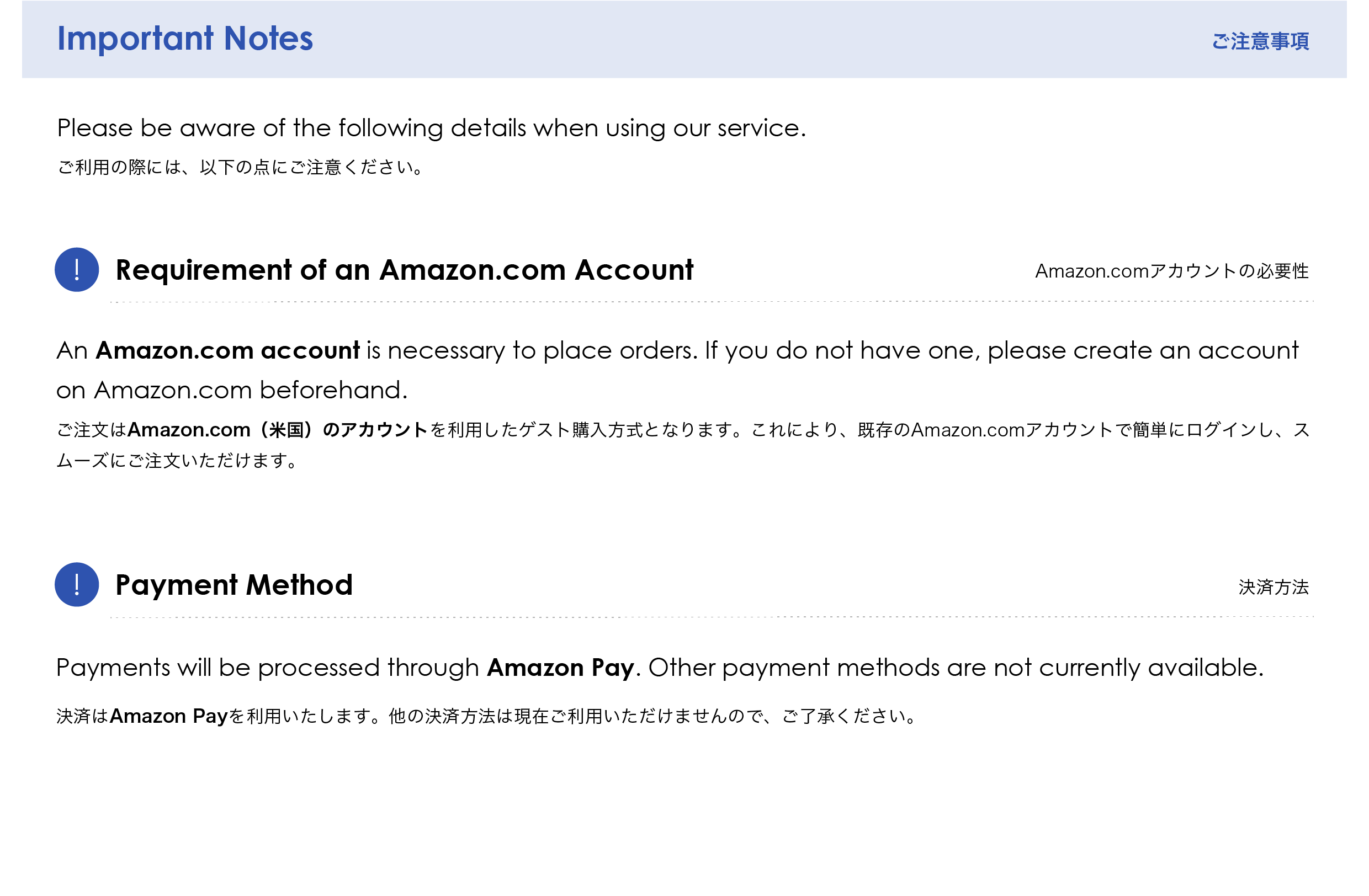Click the "Payment Method" heading
This screenshot has height=896, width=1369.
click(234, 585)
